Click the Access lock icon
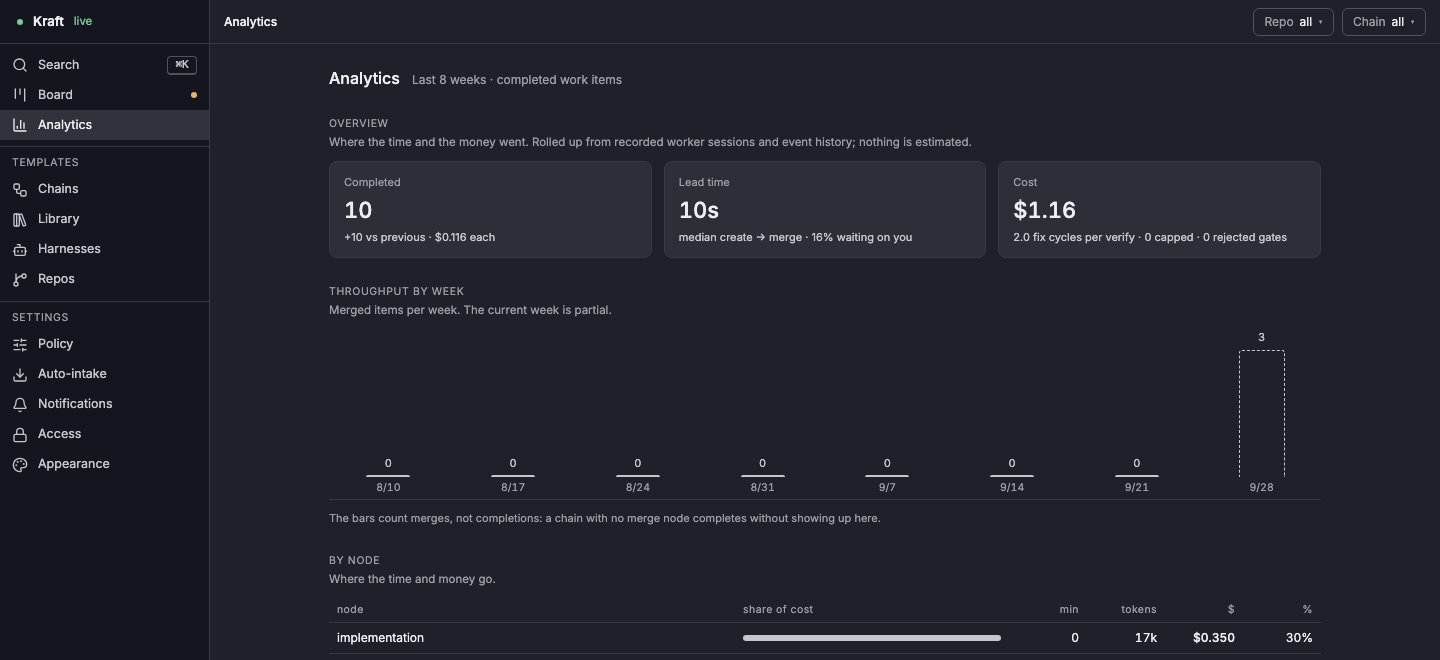The image size is (1440, 660). coord(20,434)
